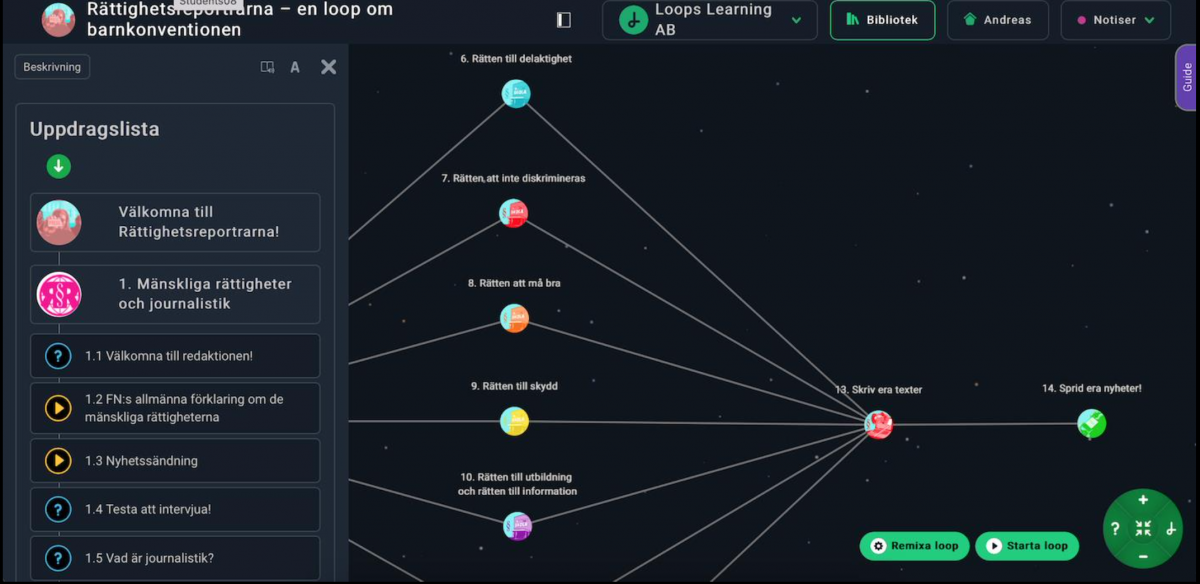Close the Uppdragslista side panel

point(328,67)
